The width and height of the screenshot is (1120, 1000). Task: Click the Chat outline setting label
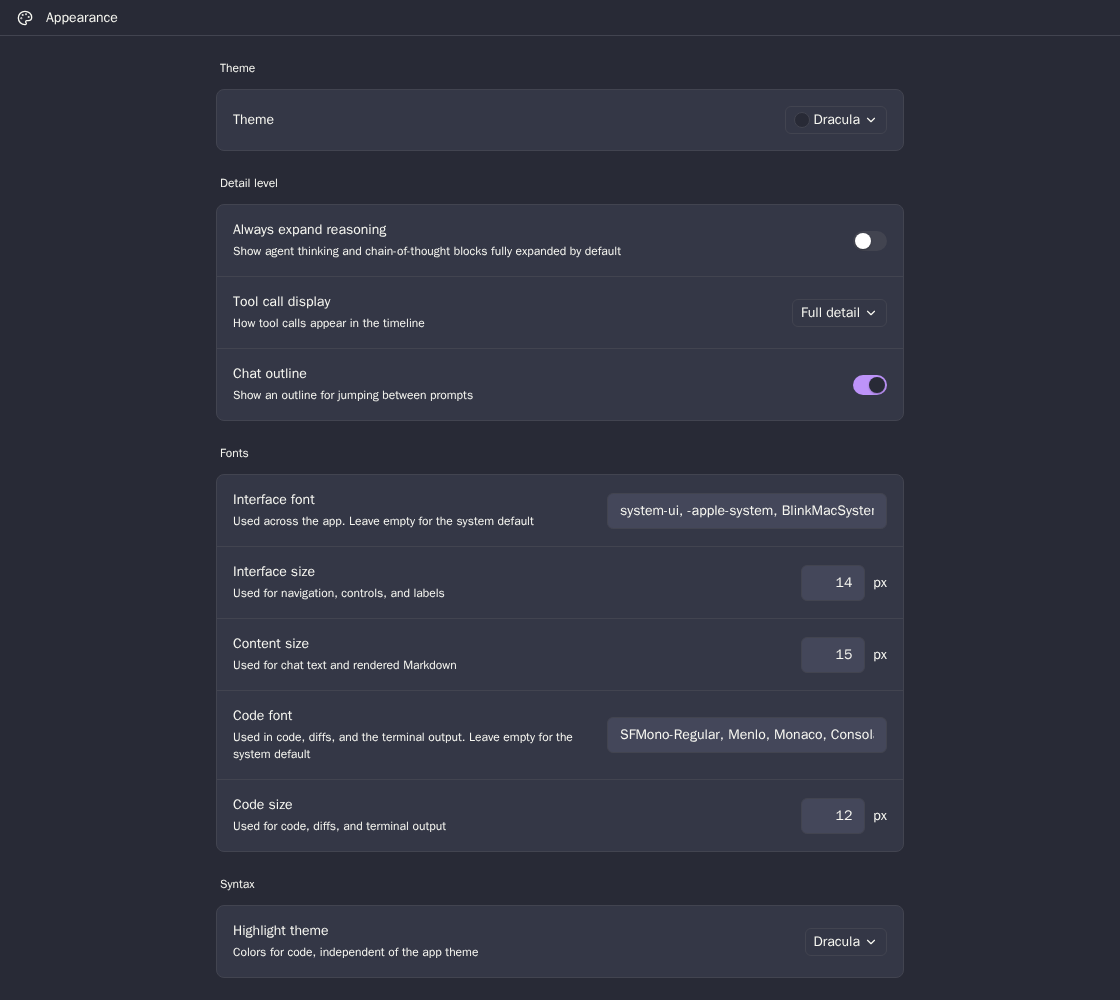(x=269, y=374)
